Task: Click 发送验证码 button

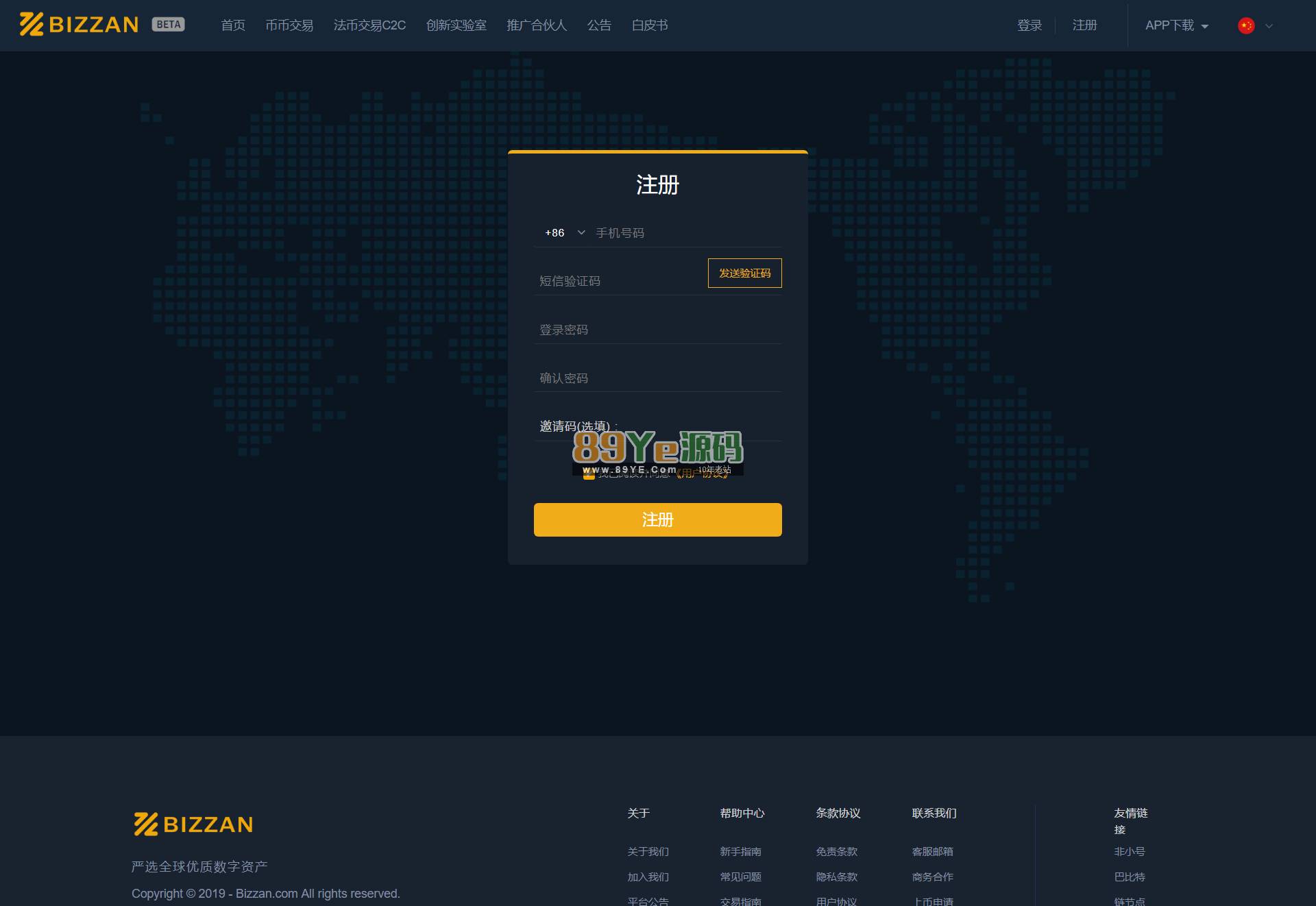Action: click(x=745, y=273)
